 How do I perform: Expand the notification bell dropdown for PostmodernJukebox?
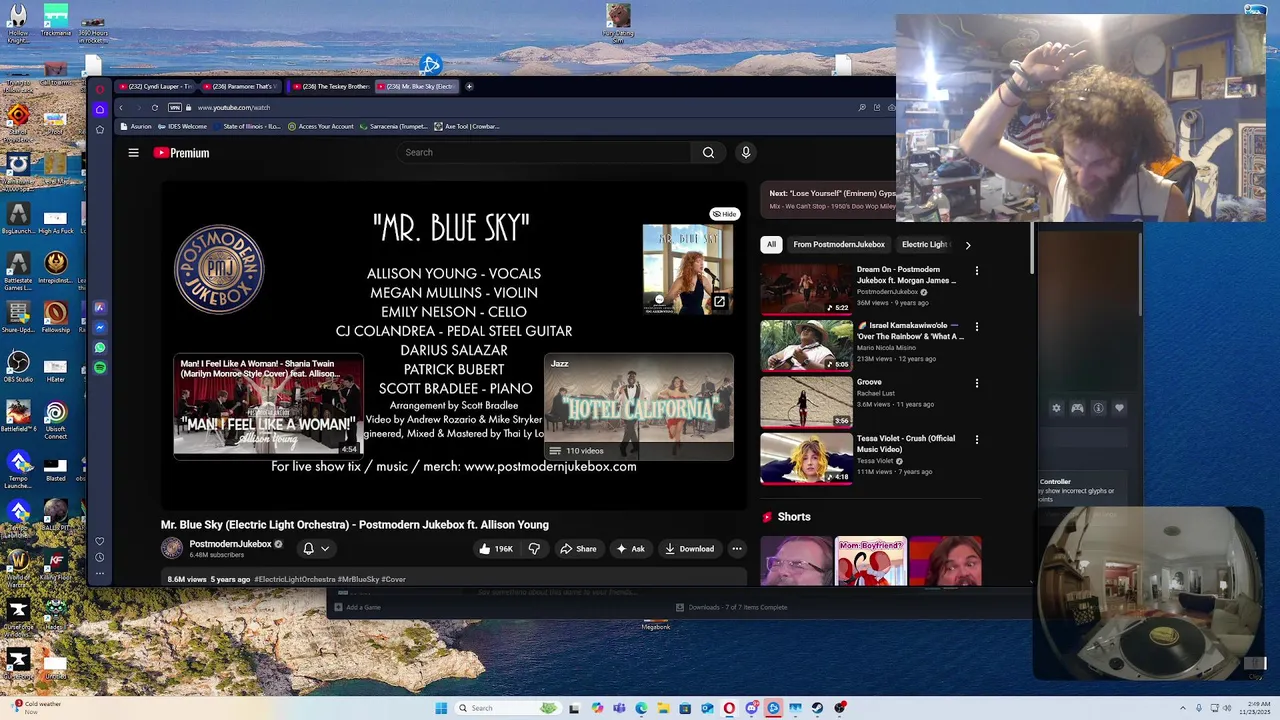point(316,548)
